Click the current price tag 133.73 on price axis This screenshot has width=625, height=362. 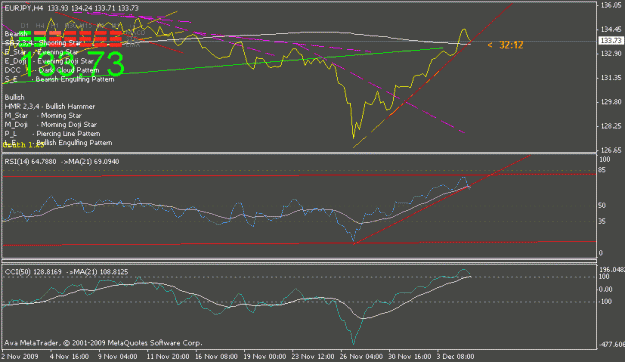[x=611, y=41]
